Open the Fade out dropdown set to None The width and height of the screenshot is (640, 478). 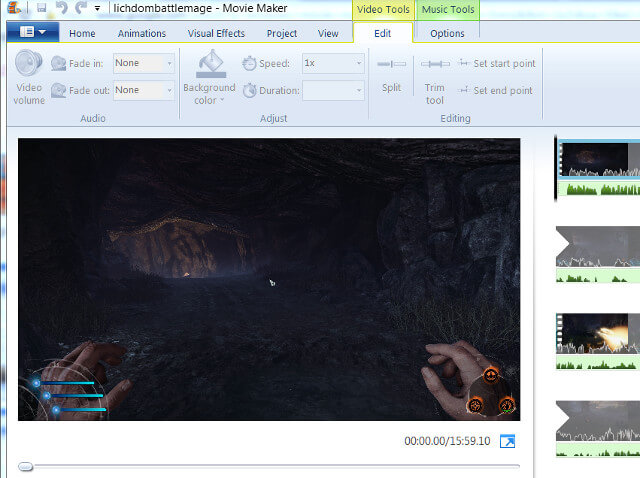[x=144, y=90]
